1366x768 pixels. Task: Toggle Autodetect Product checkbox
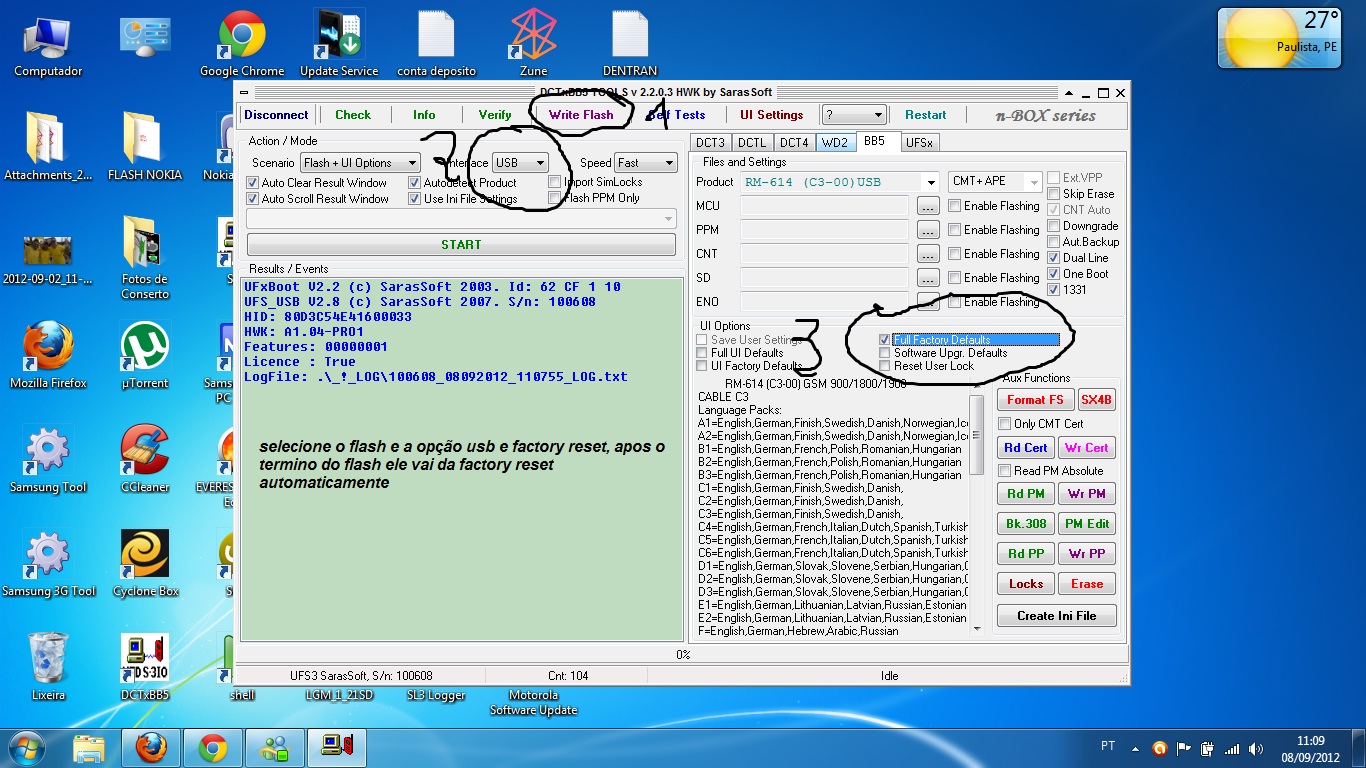click(415, 183)
